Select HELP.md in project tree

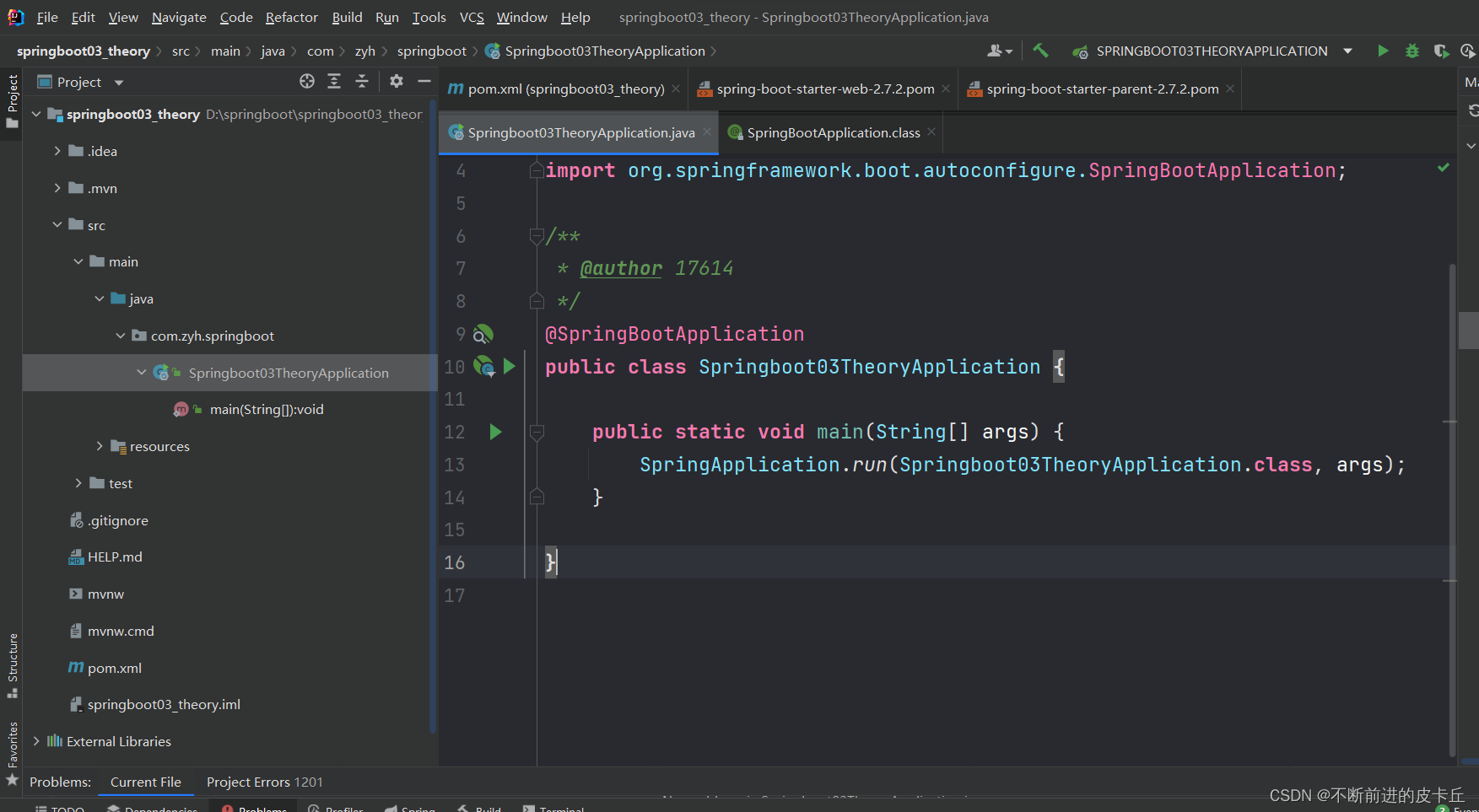pos(115,557)
